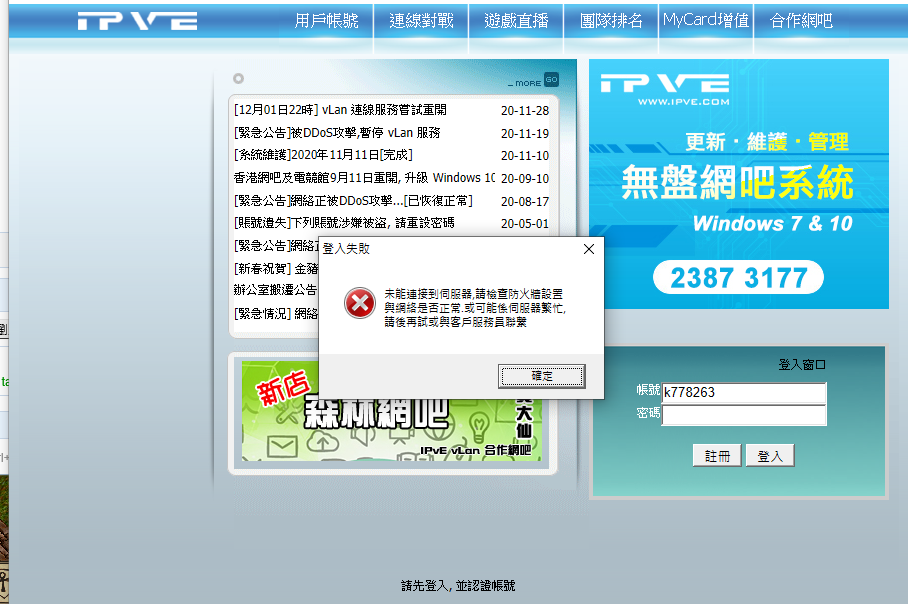Select the date 20-09-10 in the news list
This screenshot has height=604, width=908.
click(525, 178)
